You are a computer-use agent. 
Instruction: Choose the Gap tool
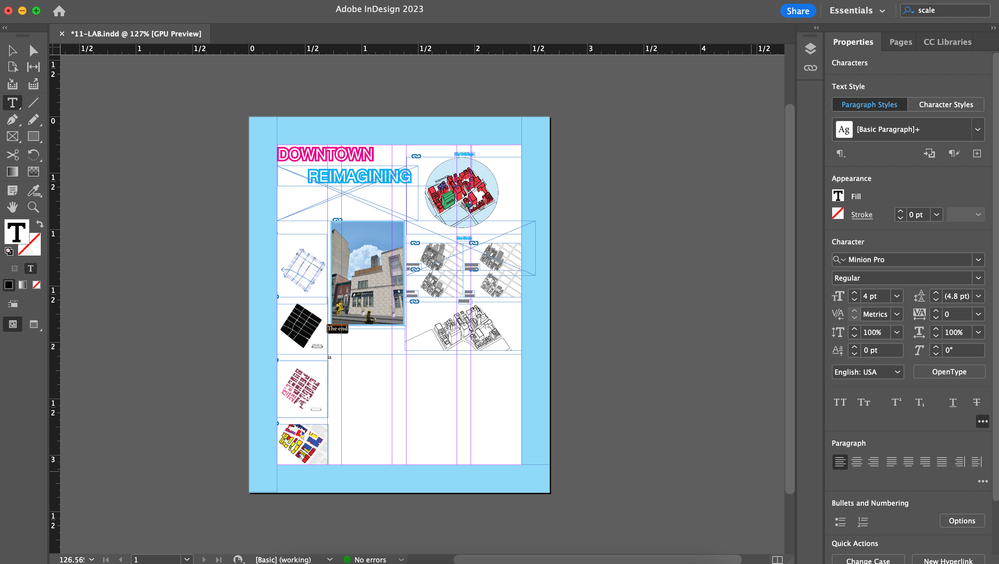click(34, 67)
